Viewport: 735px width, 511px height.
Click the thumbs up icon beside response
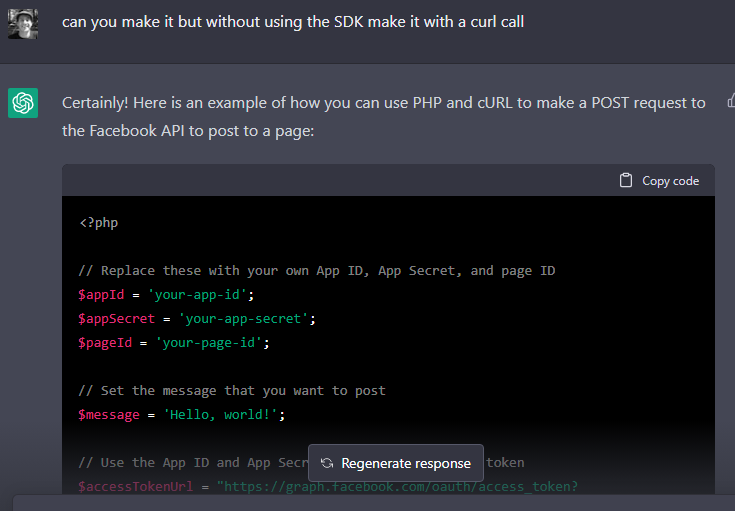pos(731,100)
